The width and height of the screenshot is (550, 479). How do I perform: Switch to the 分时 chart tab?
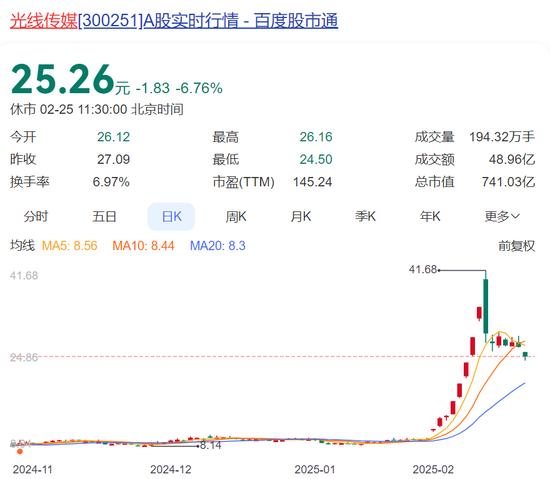pyautogui.click(x=35, y=216)
